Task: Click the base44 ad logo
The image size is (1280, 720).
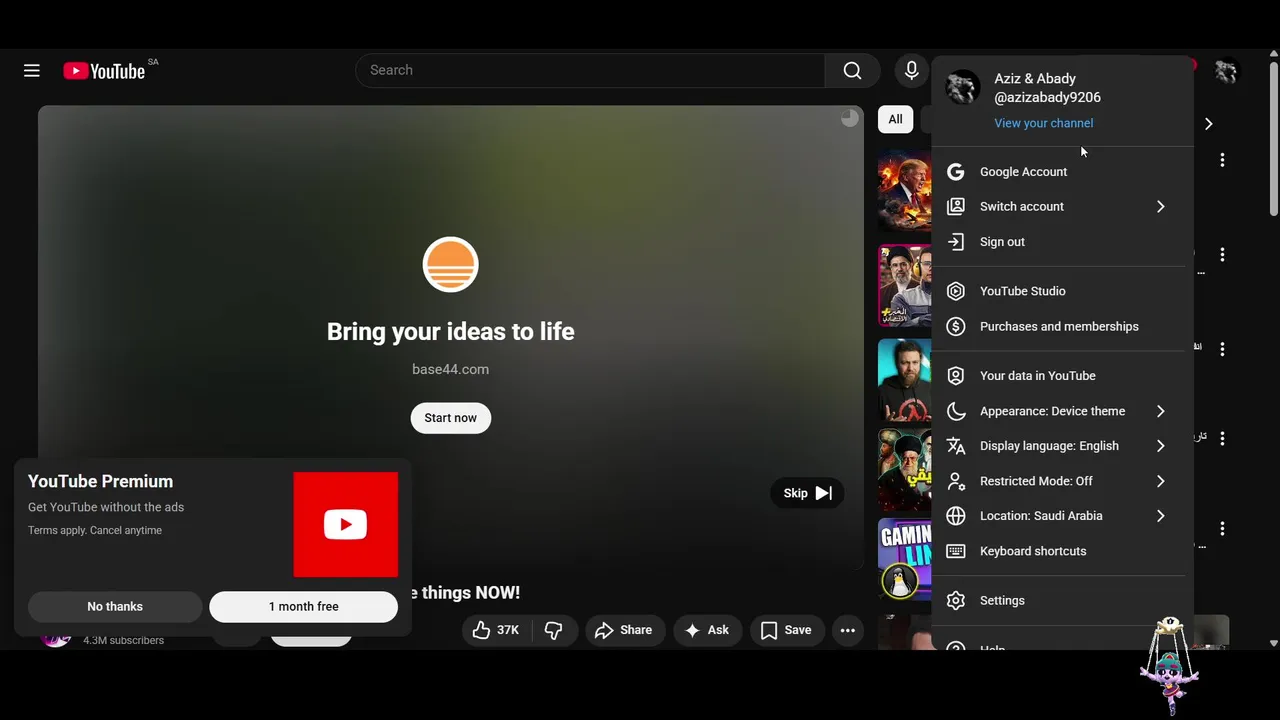Action: point(451,265)
